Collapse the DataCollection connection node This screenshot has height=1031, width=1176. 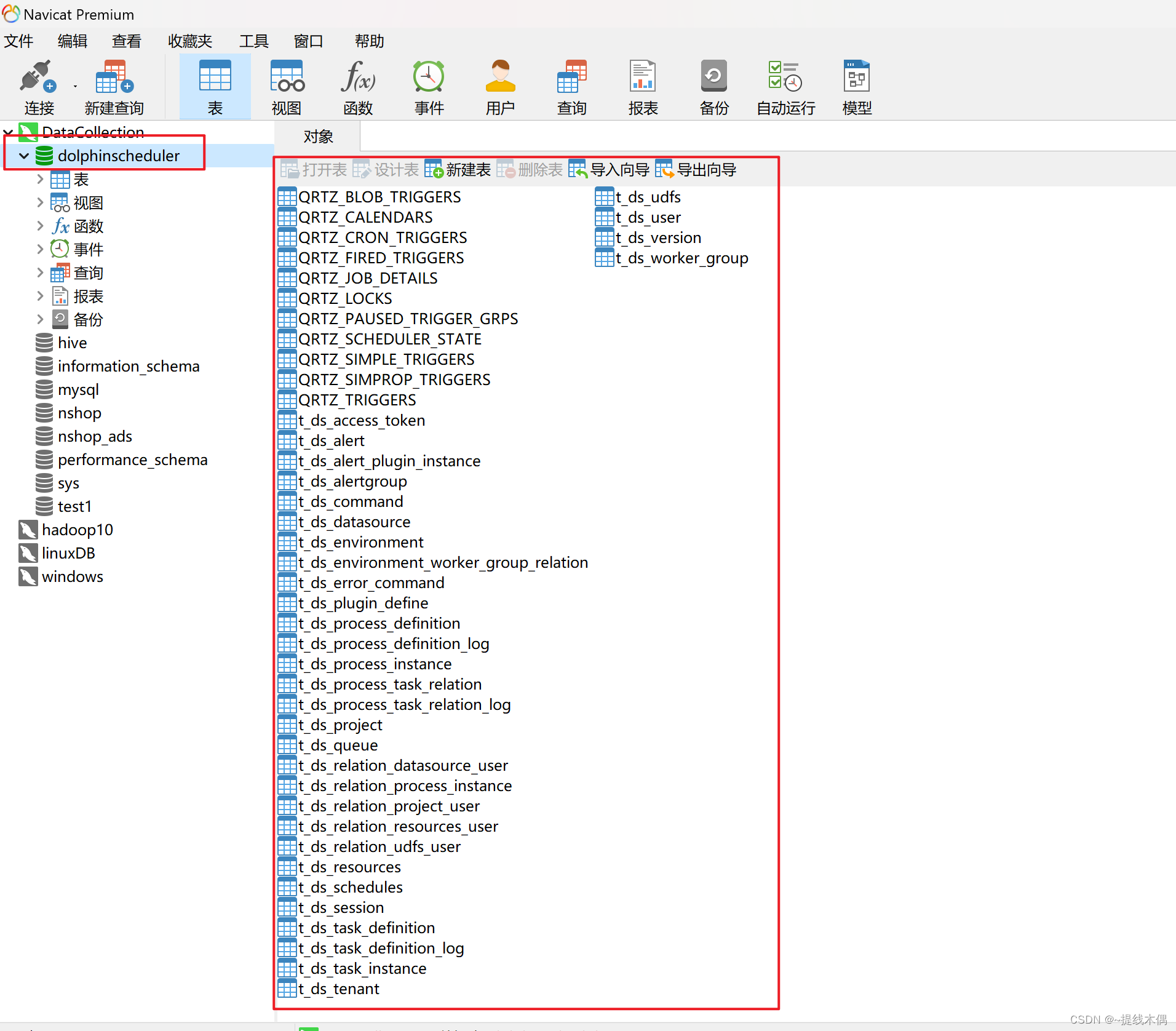pyautogui.click(x=9, y=132)
